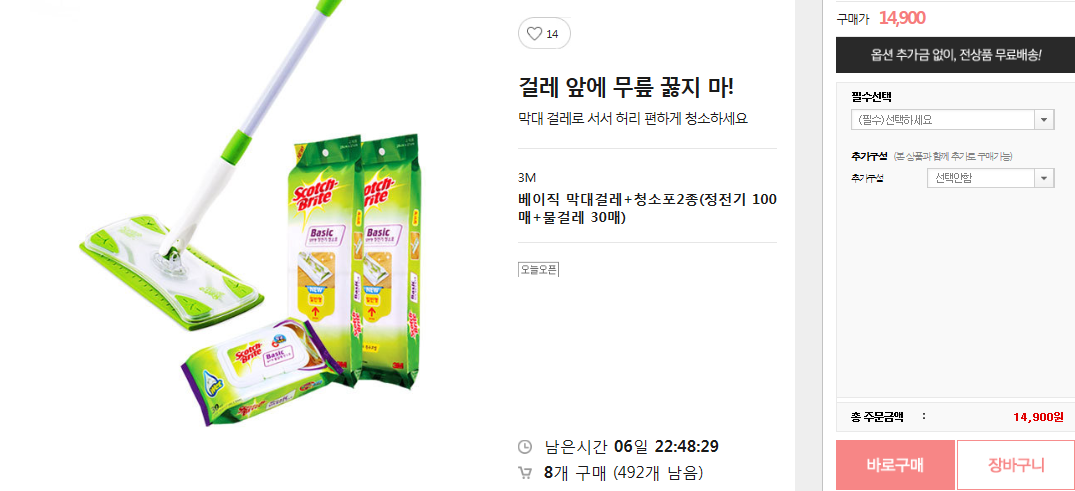Click the wet wipes package in image

[x=261, y=374]
